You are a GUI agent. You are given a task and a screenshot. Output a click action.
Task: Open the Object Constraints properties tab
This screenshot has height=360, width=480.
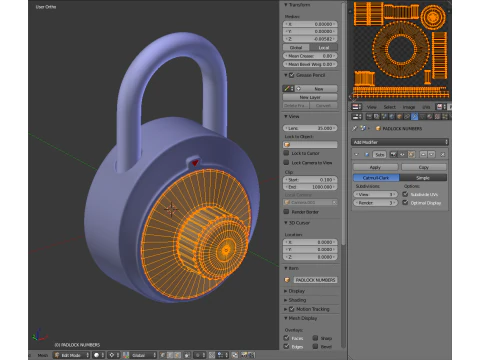point(407,117)
